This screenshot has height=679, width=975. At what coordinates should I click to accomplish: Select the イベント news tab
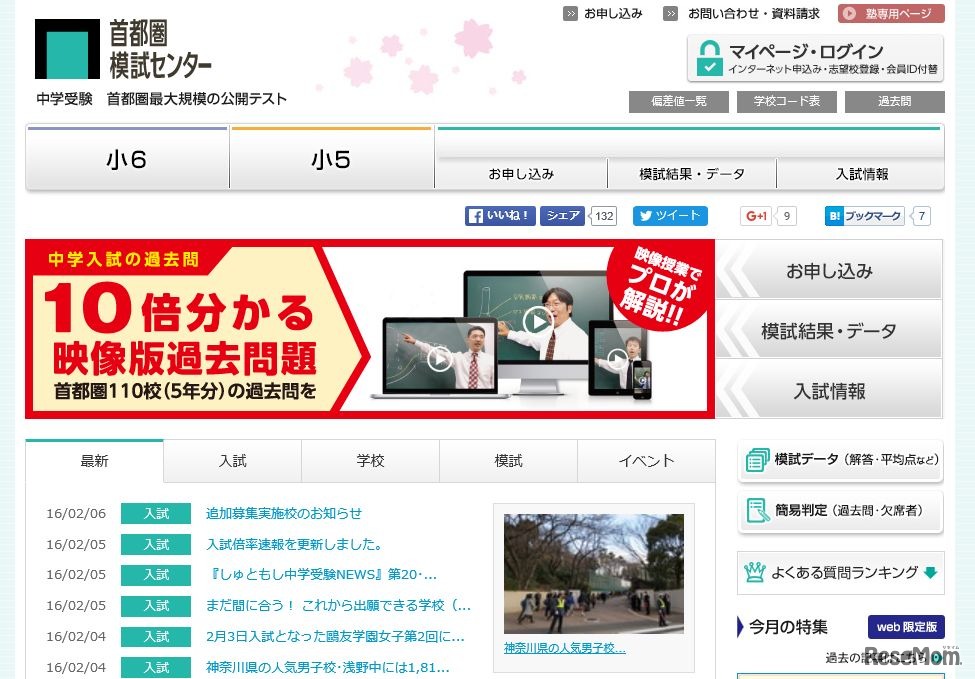[x=646, y=461]
